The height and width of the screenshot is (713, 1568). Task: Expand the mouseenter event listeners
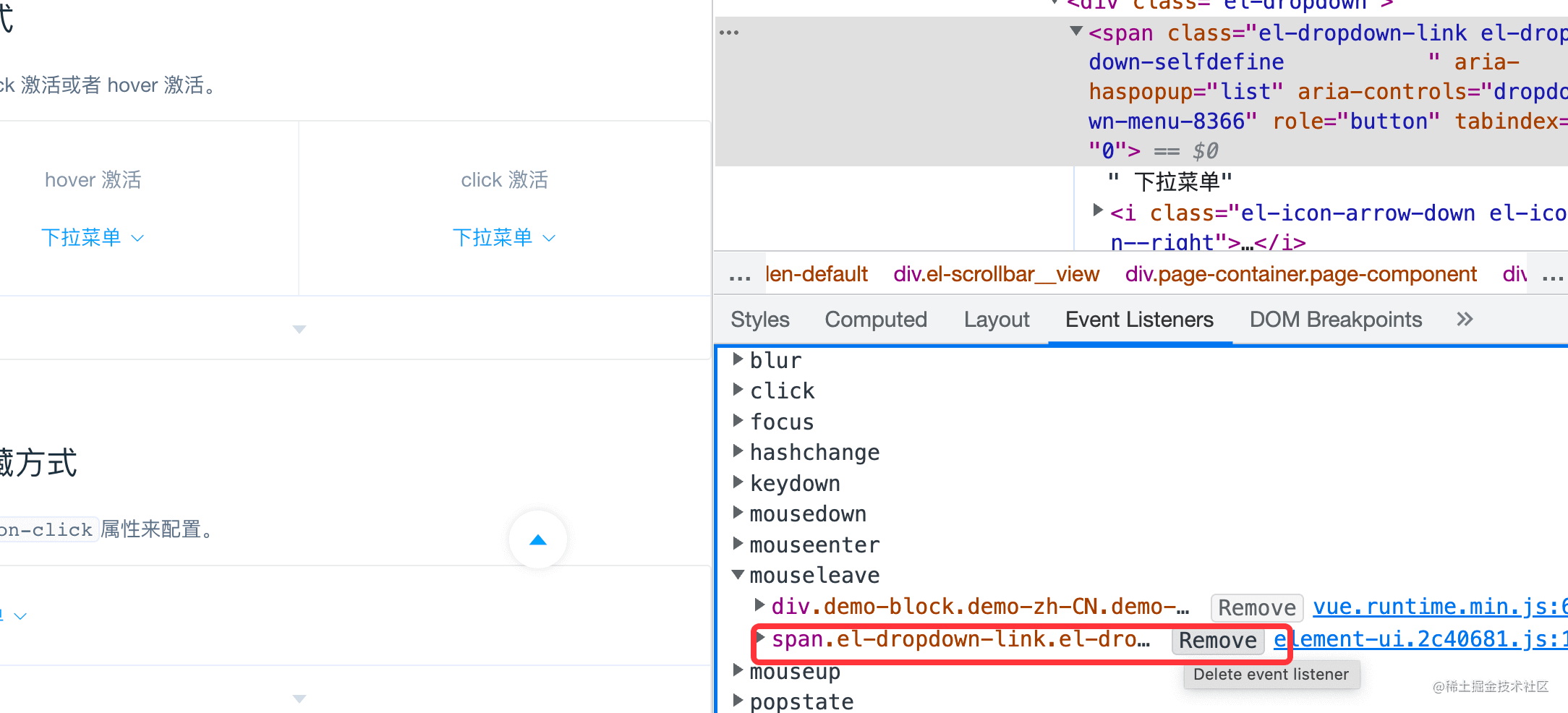point(738,543)
